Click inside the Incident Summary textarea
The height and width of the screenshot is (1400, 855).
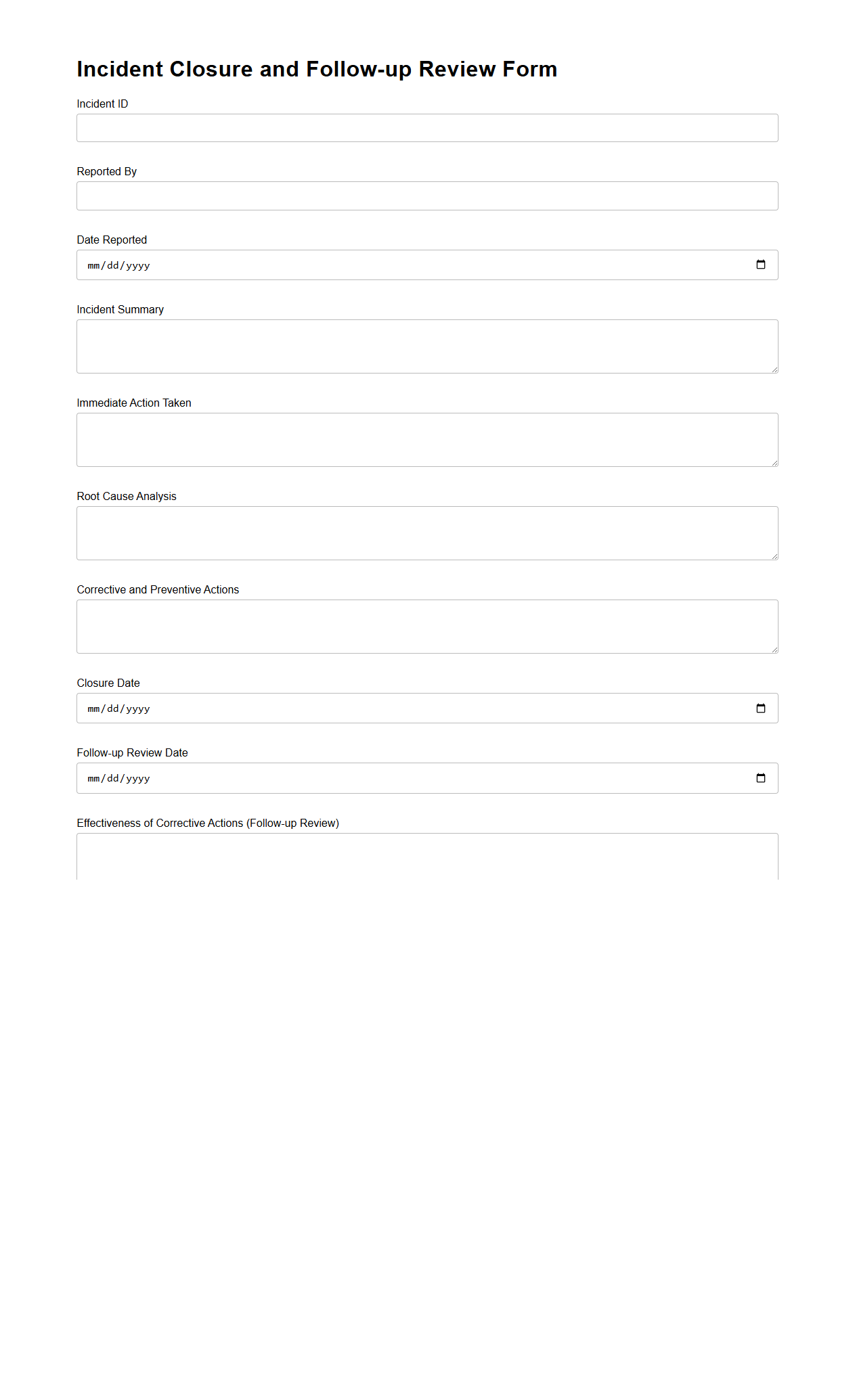click(x=426, y=346)
